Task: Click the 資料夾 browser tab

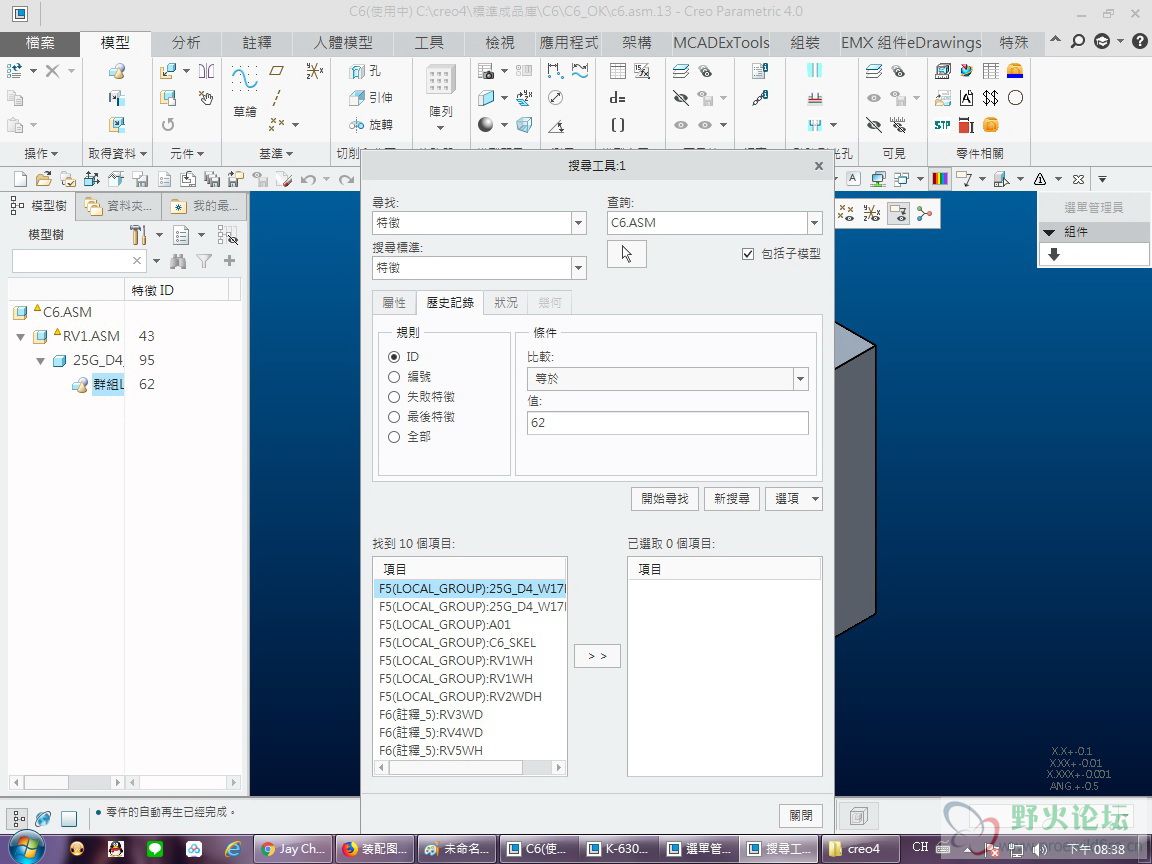Action: [119, 206]
